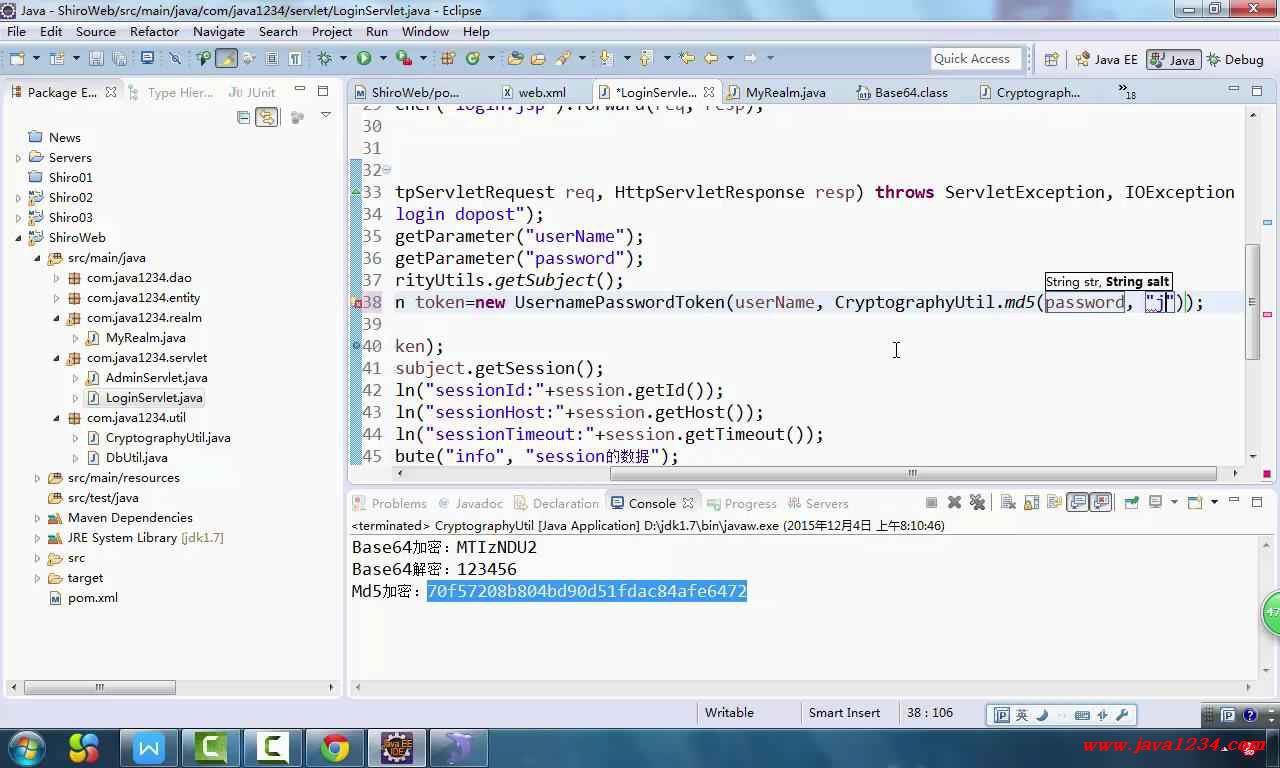Toggle Show Whitespace Characters button
Viewport: 1280px width, 768px height.
tap(295, 58)
